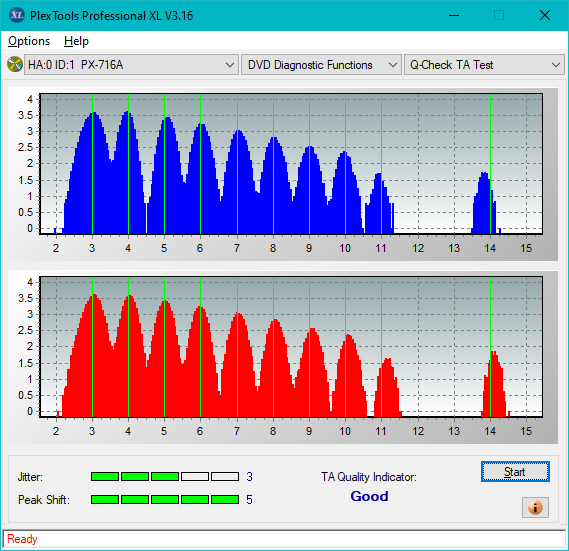569x551 pixels.
Task: Expand the DVD Diagnostic Functions dropdown
Action: point(321,65)
